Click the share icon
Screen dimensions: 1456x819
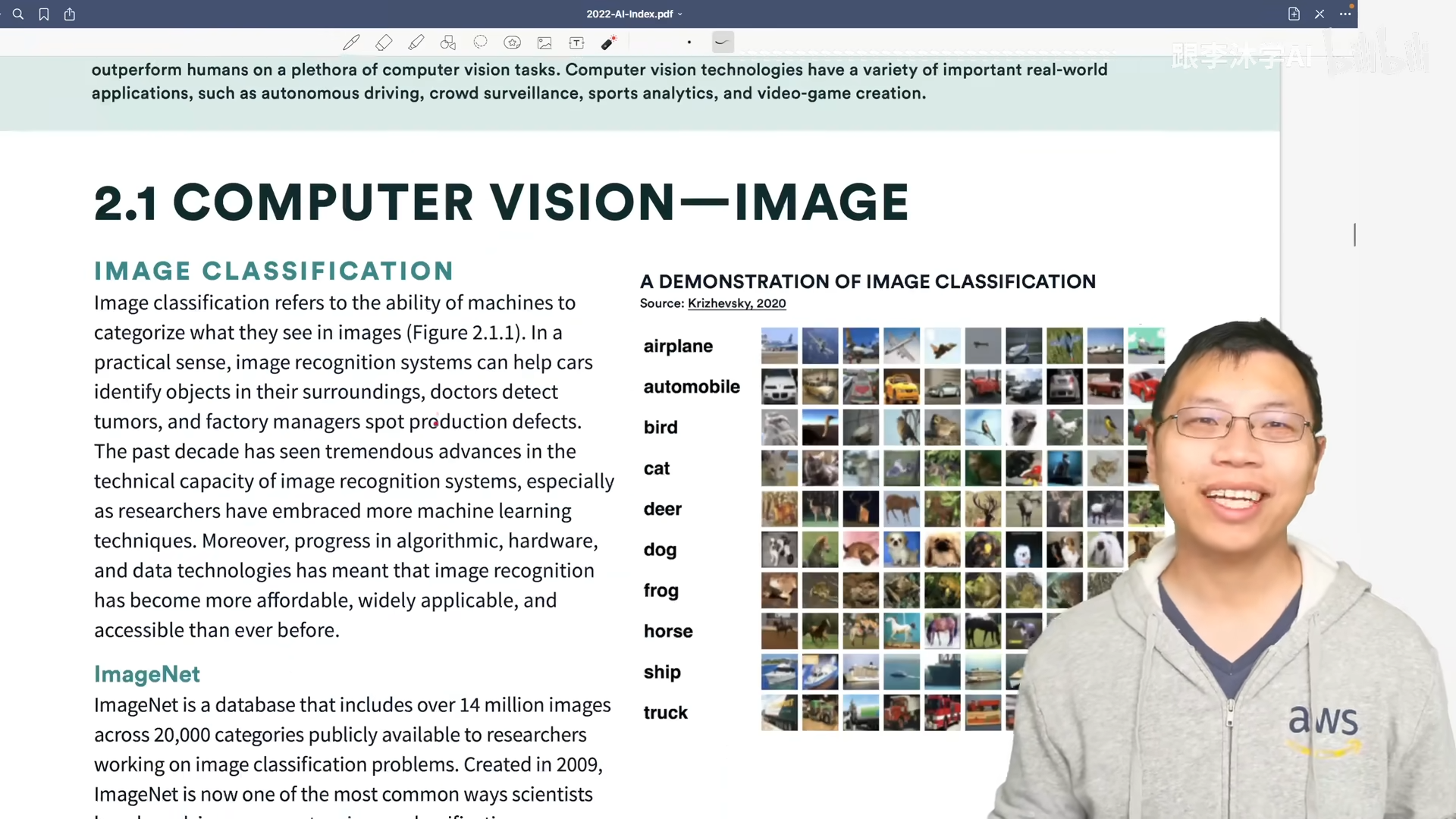70,14
